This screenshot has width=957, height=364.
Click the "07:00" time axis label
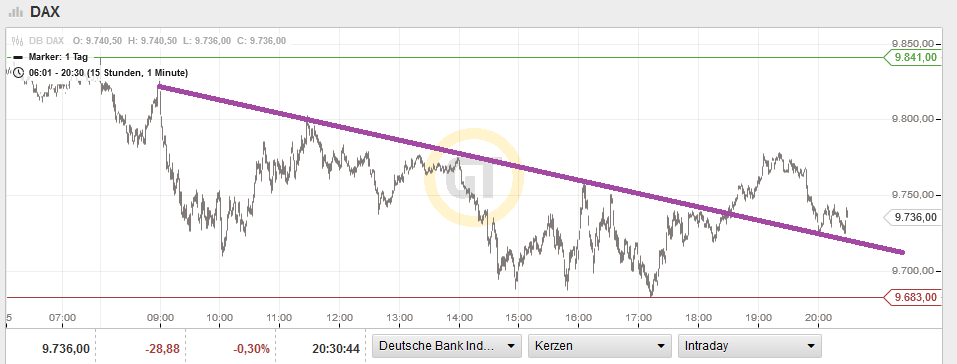click(62, 318)
